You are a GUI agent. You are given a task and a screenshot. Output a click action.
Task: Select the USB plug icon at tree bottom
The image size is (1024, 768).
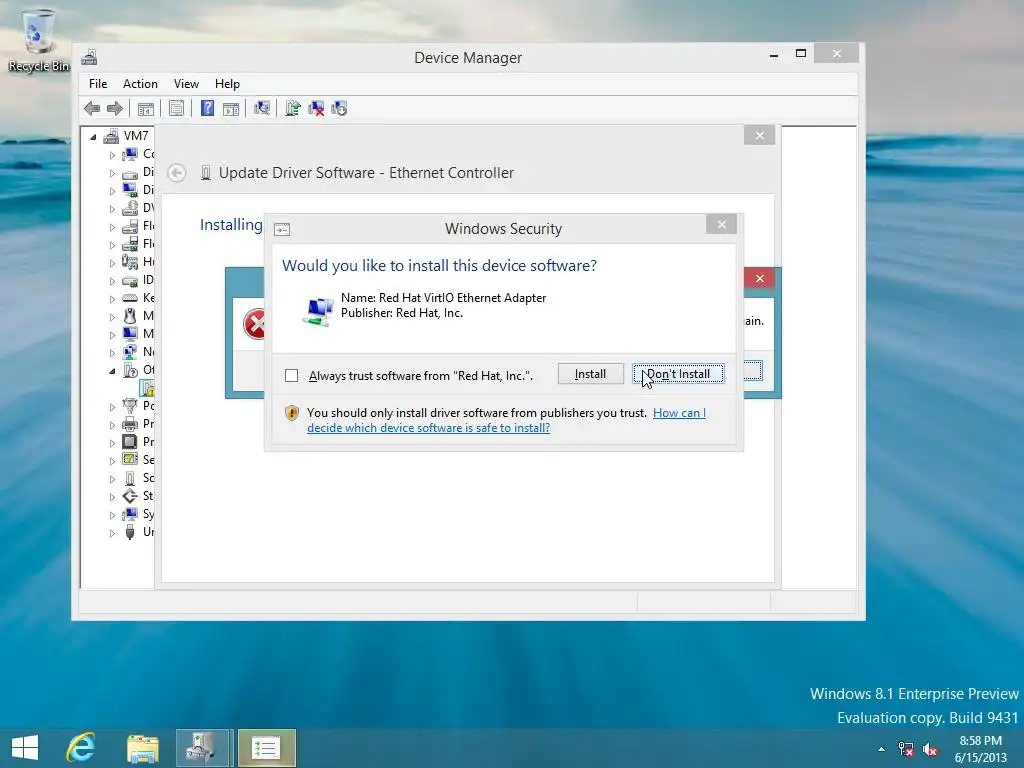(x=130, y=532)
